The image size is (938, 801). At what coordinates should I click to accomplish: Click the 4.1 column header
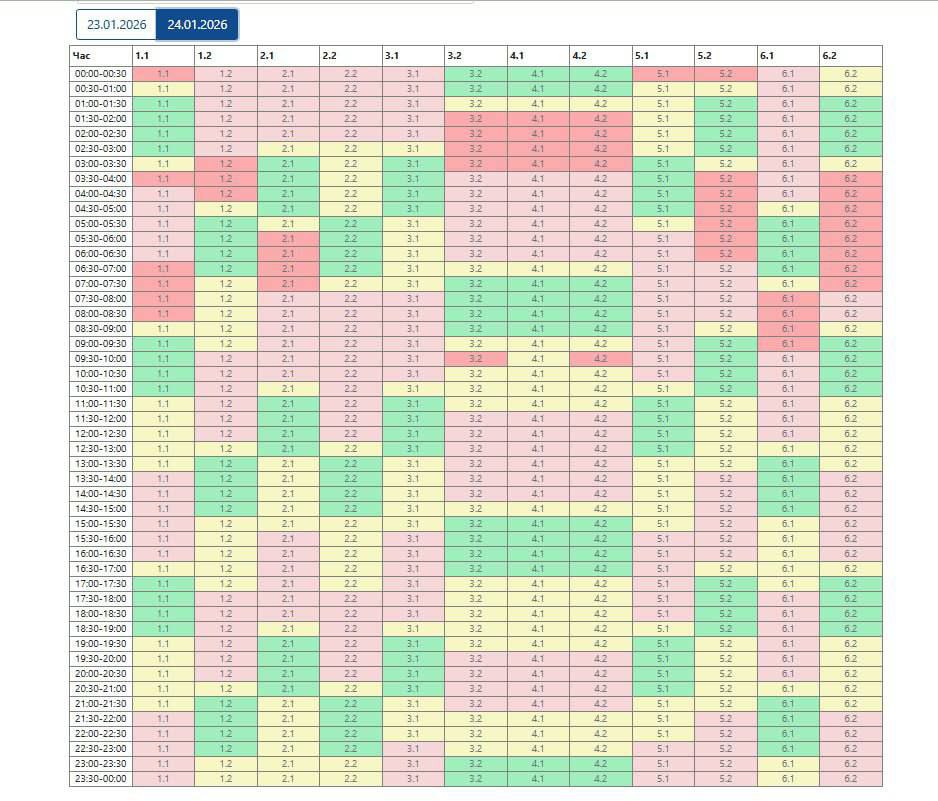(538, 56)
